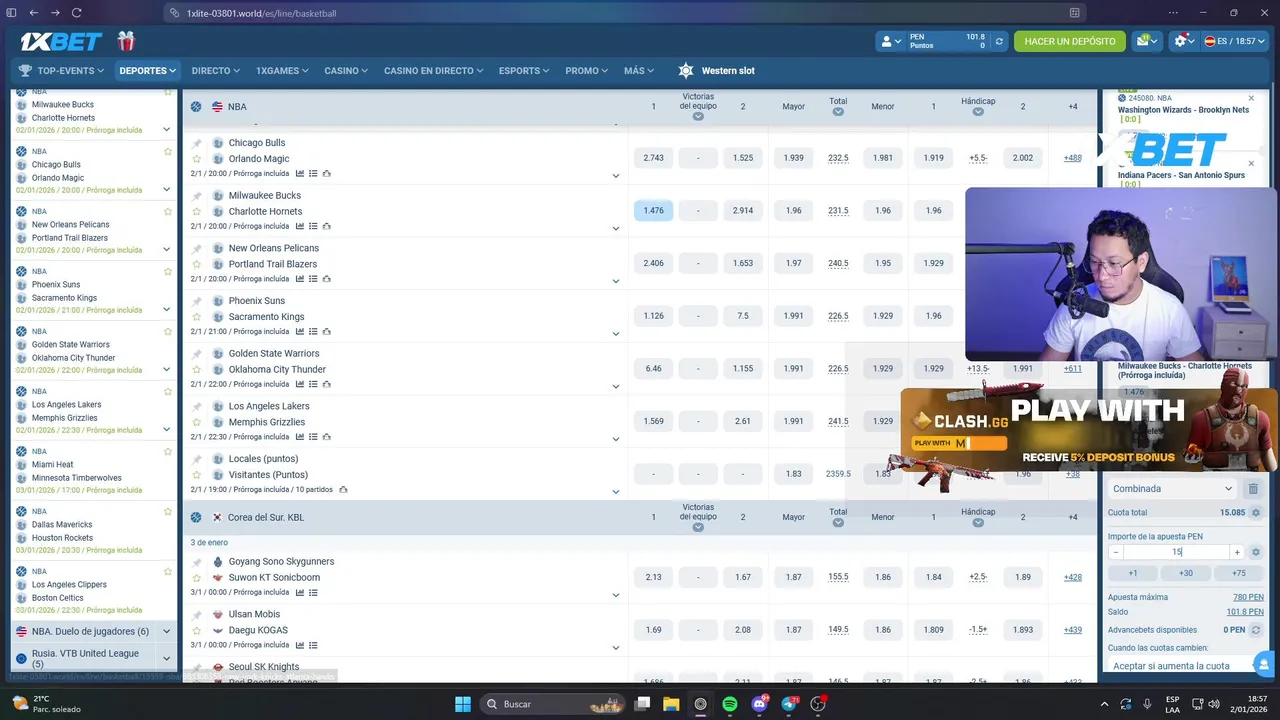This screenshot has width=1280, height=720.
Task: Expand markets for Phoenix Suns–Sacramento Kings
Action: [616, 334]
